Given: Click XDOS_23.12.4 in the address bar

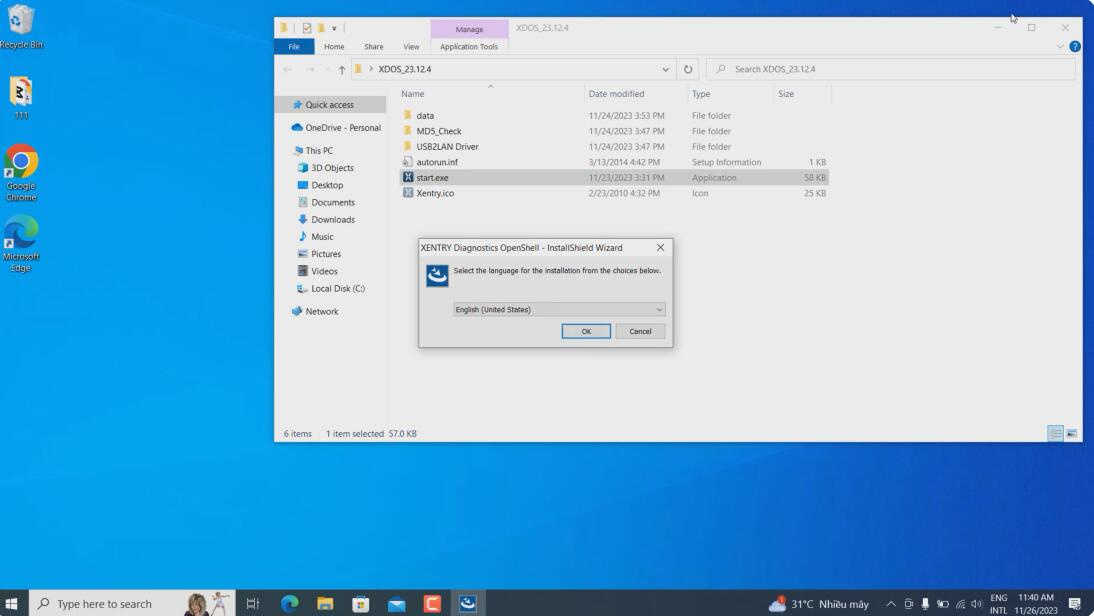Looking at the screenshot, I should pos(405,69).
